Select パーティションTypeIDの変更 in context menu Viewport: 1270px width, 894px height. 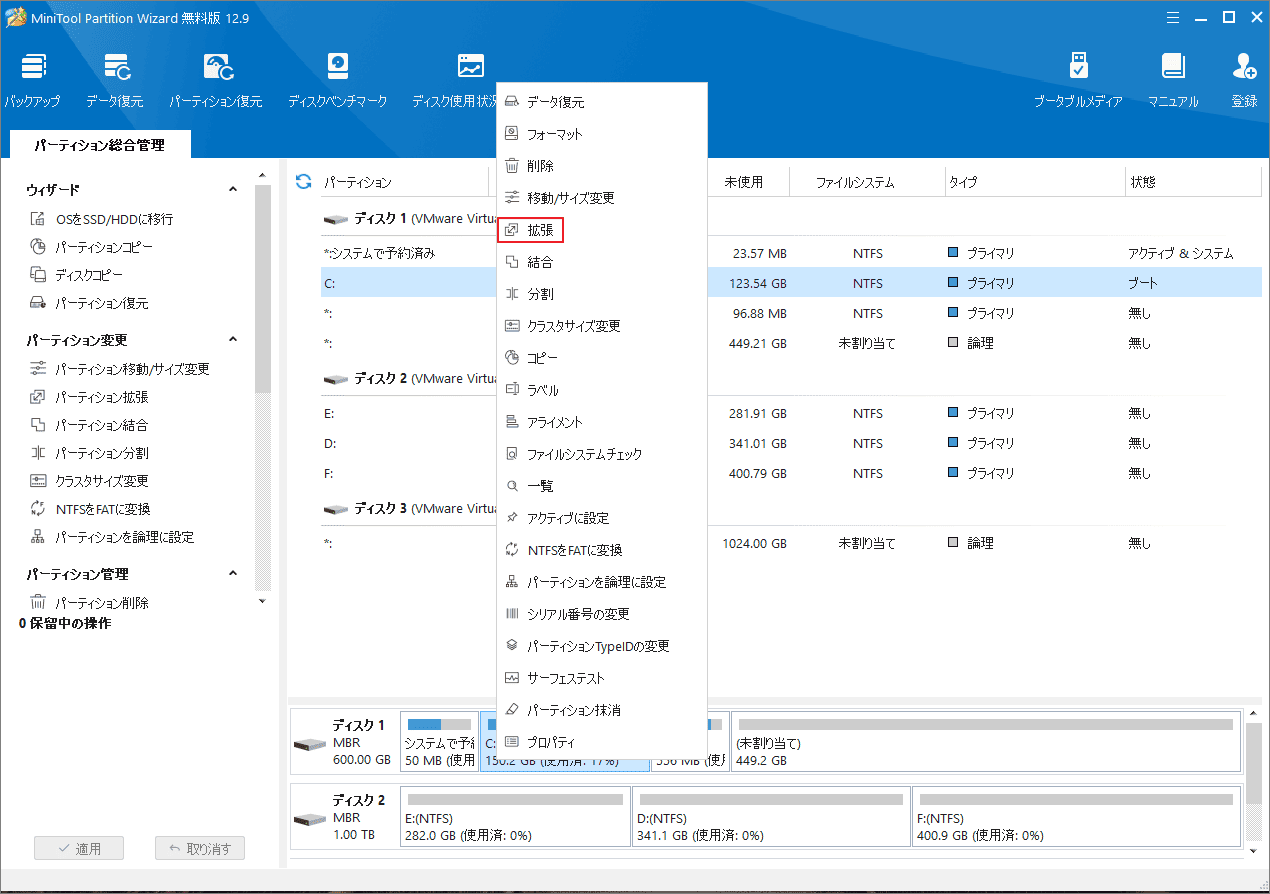coord(602,646)
